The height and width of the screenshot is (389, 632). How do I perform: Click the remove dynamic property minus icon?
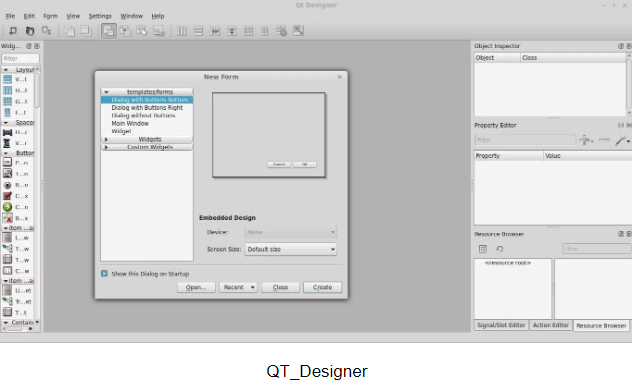coord(604,140)
